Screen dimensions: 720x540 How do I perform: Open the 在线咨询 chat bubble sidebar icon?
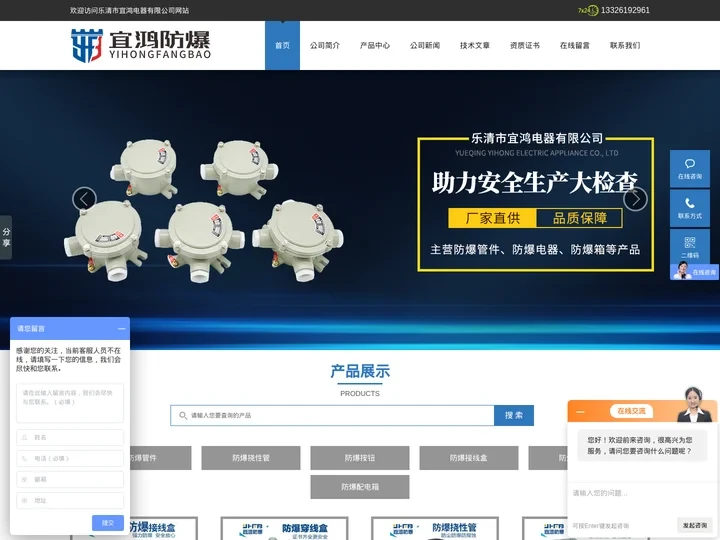point(690,169)
